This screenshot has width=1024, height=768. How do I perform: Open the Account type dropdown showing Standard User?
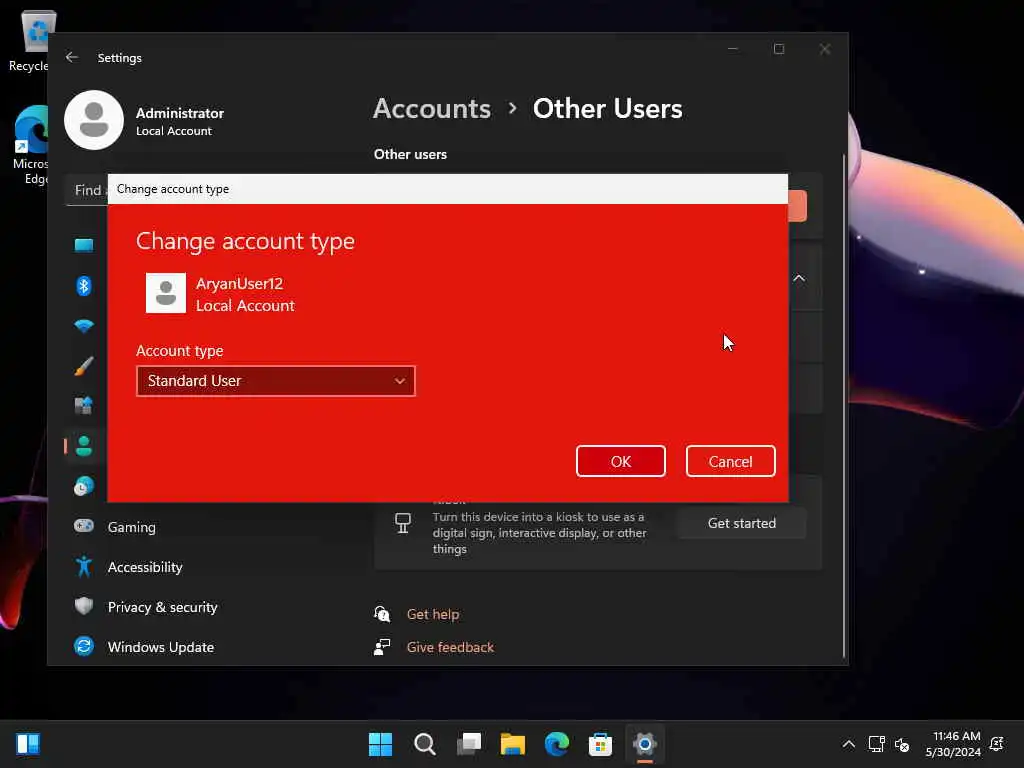point(276,381)
